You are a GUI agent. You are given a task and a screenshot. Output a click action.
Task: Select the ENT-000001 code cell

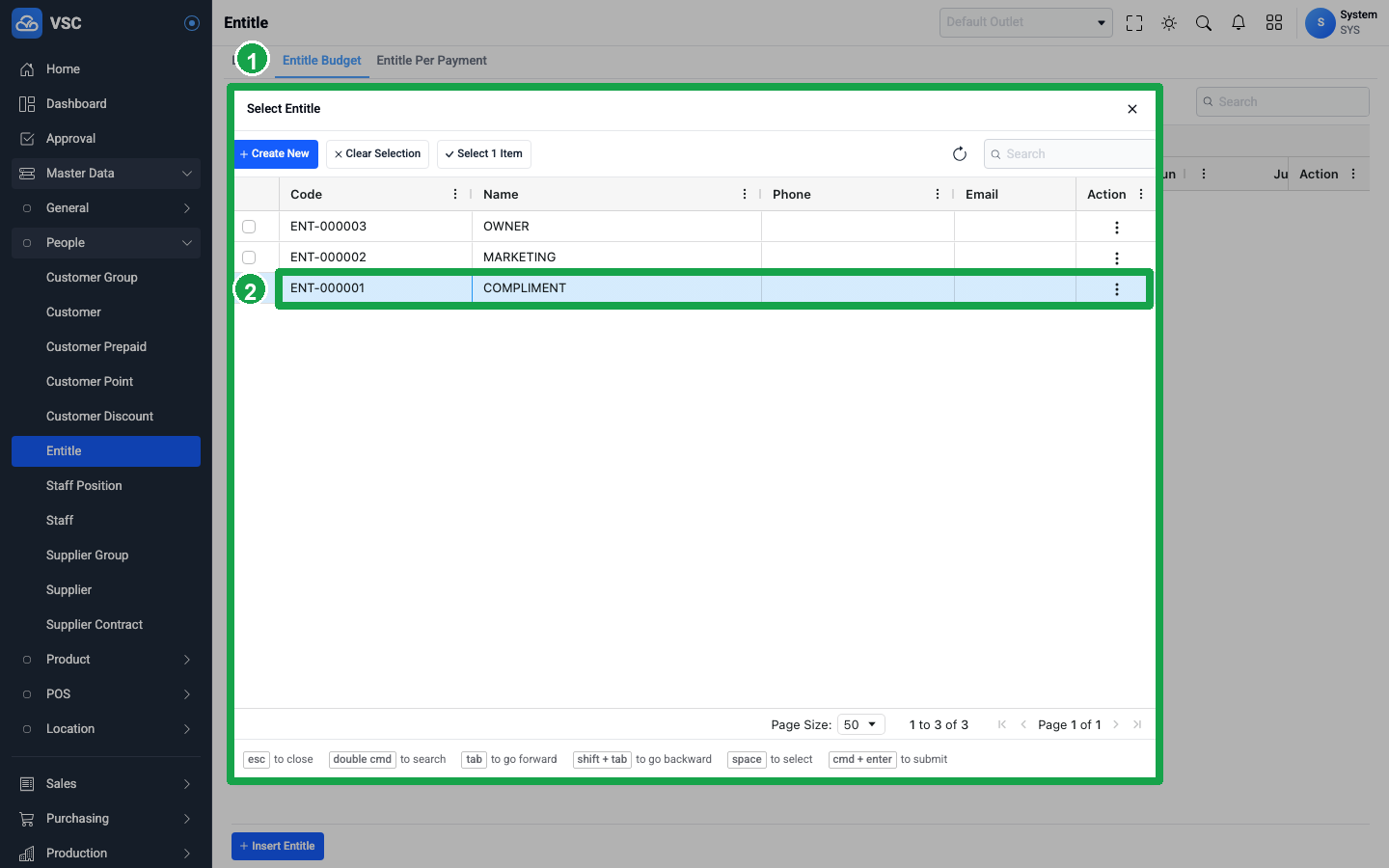375,288
